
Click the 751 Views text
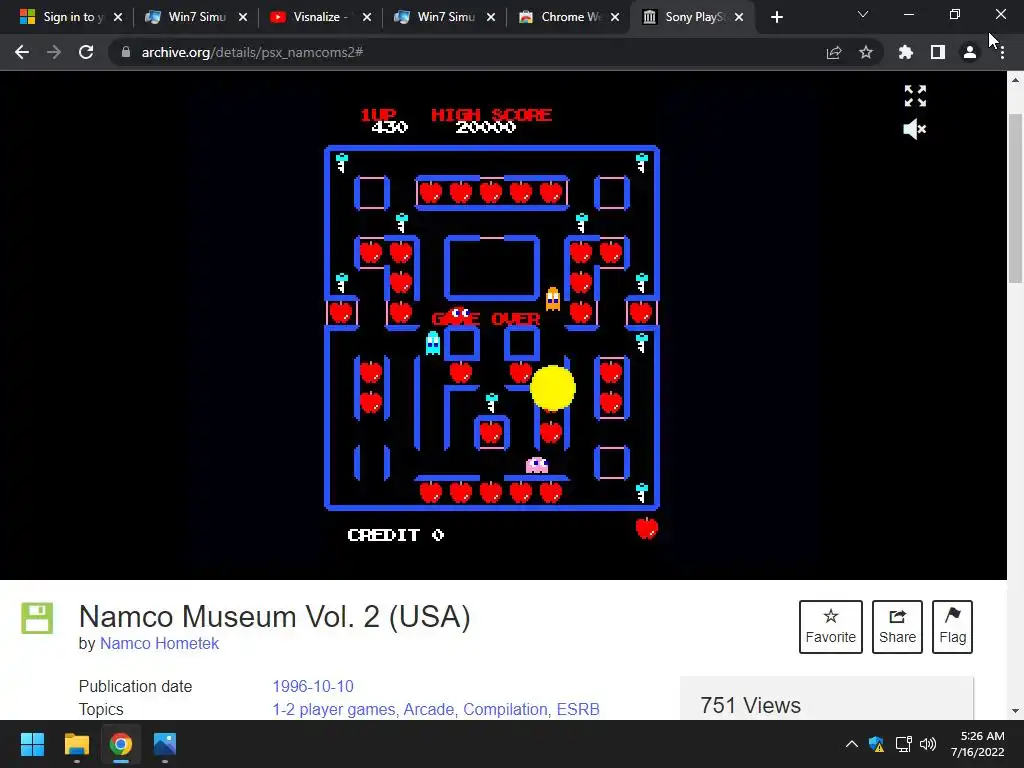(x=750, y=705)
